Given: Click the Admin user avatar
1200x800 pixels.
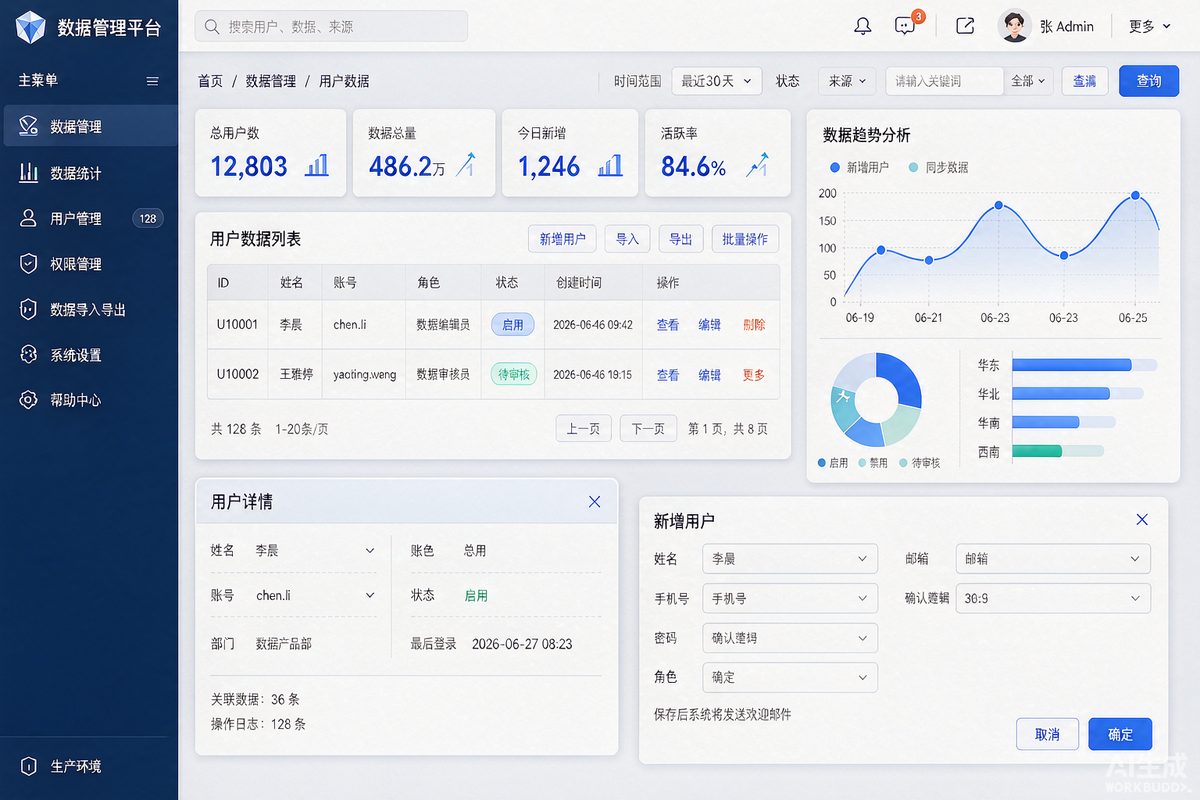Looking at the screenshot, I should click(1014, 26).
